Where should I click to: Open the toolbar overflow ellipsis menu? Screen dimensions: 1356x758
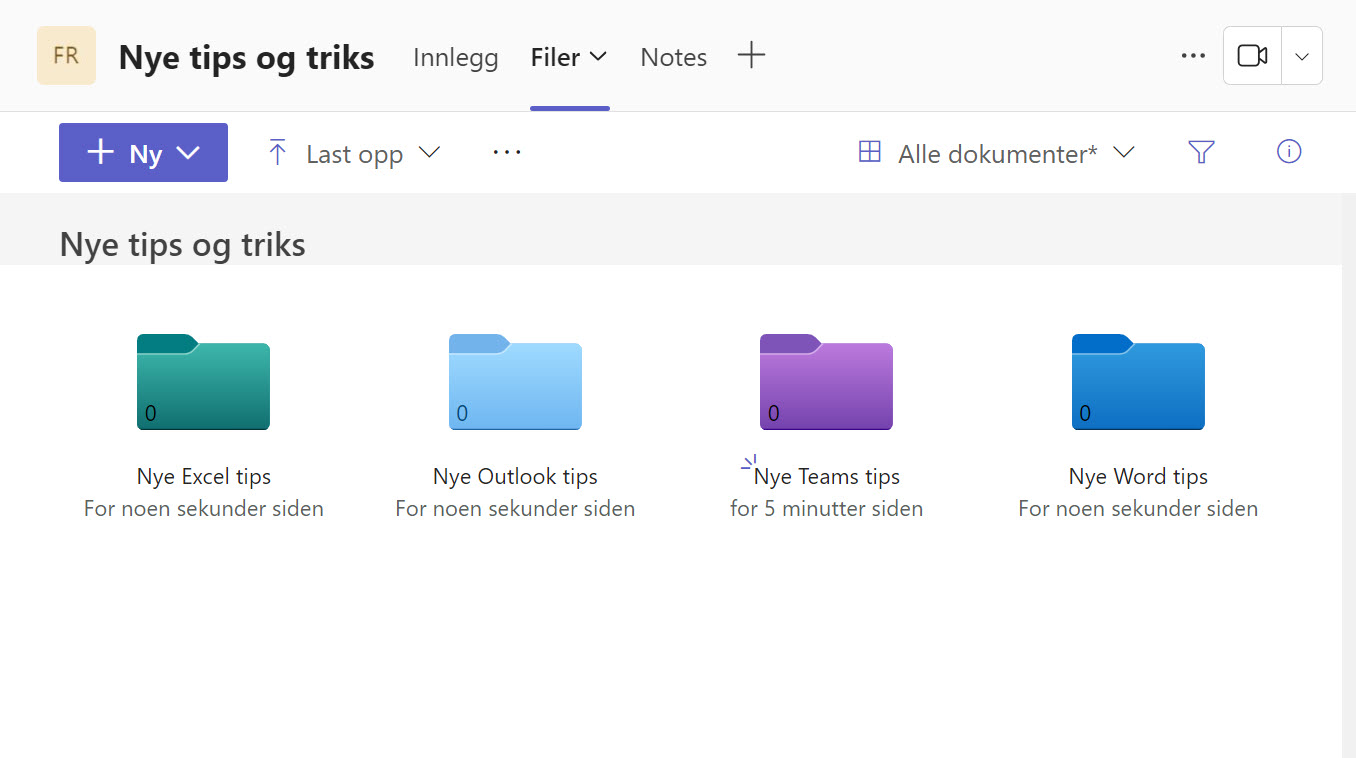point(507,153)
